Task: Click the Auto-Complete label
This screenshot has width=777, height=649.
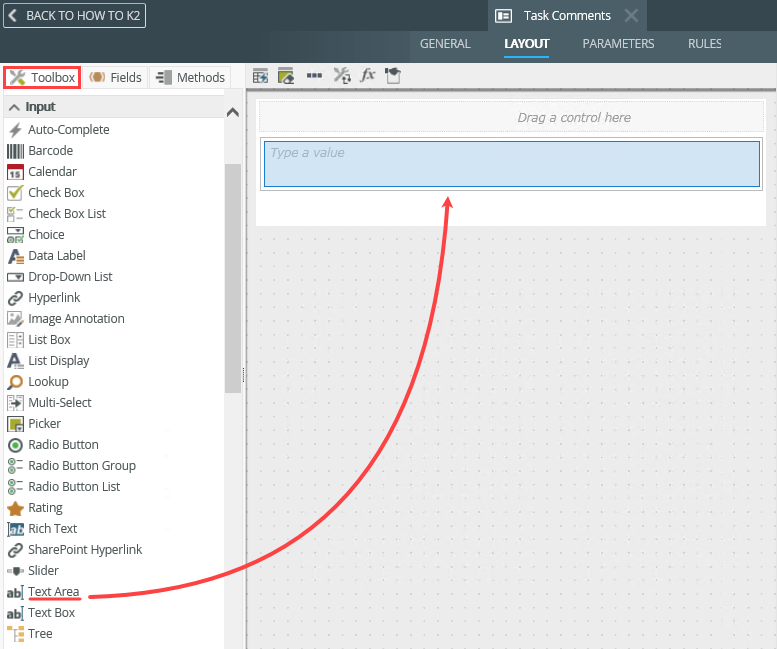Action: [x=69, y=130]
